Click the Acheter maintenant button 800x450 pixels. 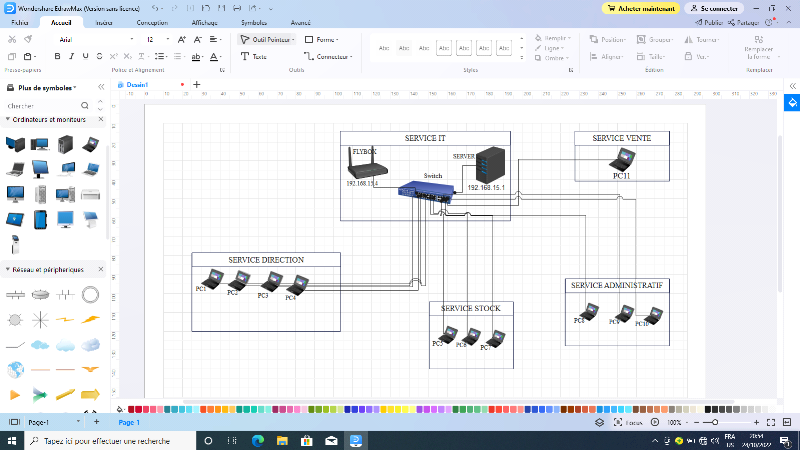click(x=641, y=7)
